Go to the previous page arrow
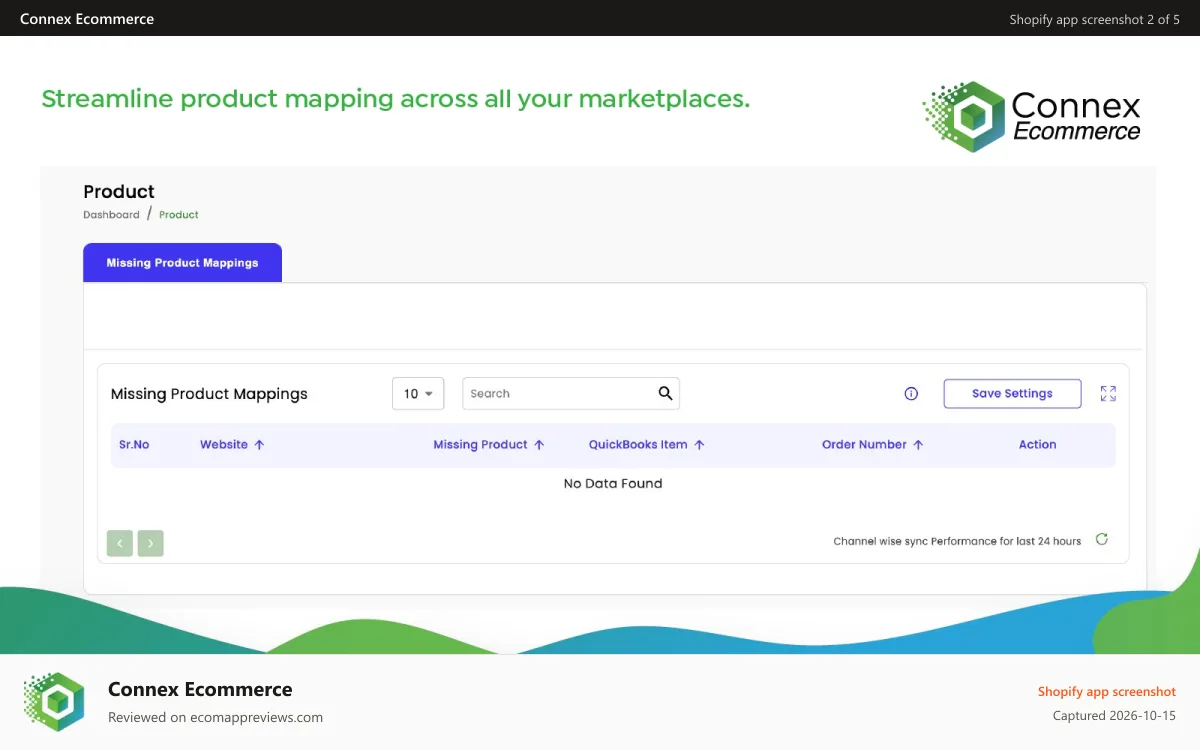This screenshot has width=1200, height=750. click(120, 543)
